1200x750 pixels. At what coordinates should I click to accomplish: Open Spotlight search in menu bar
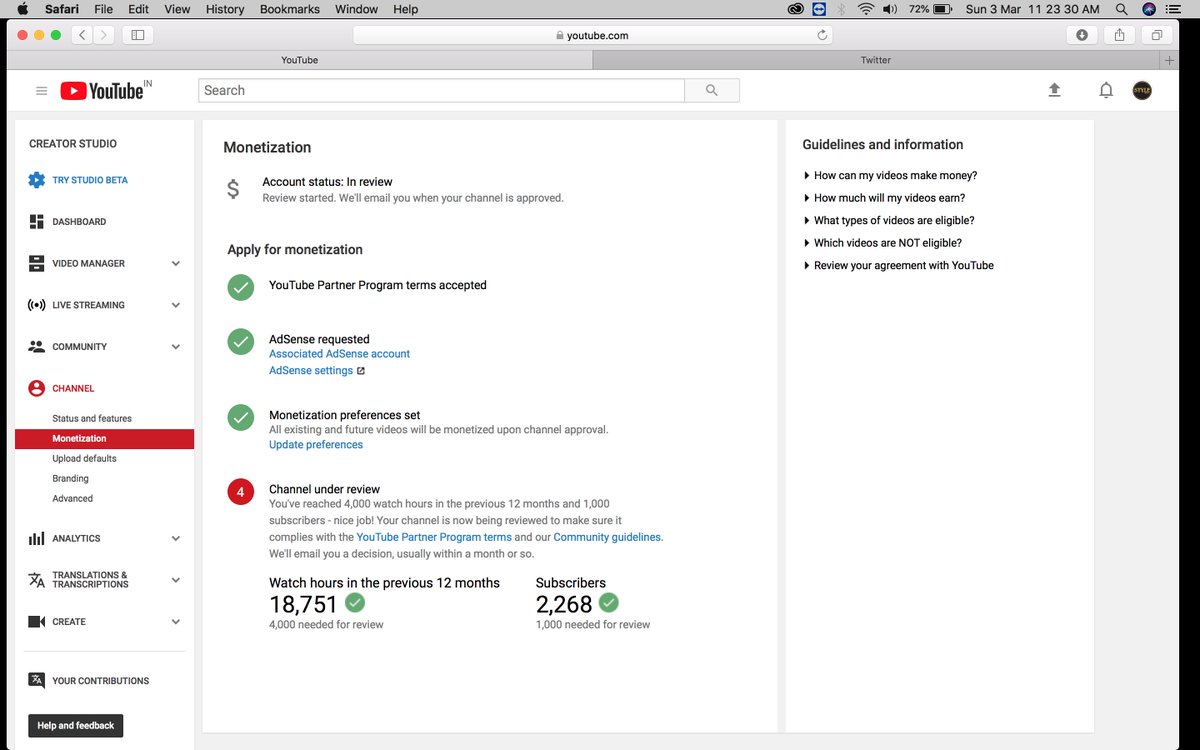[x=1122, y=9]
